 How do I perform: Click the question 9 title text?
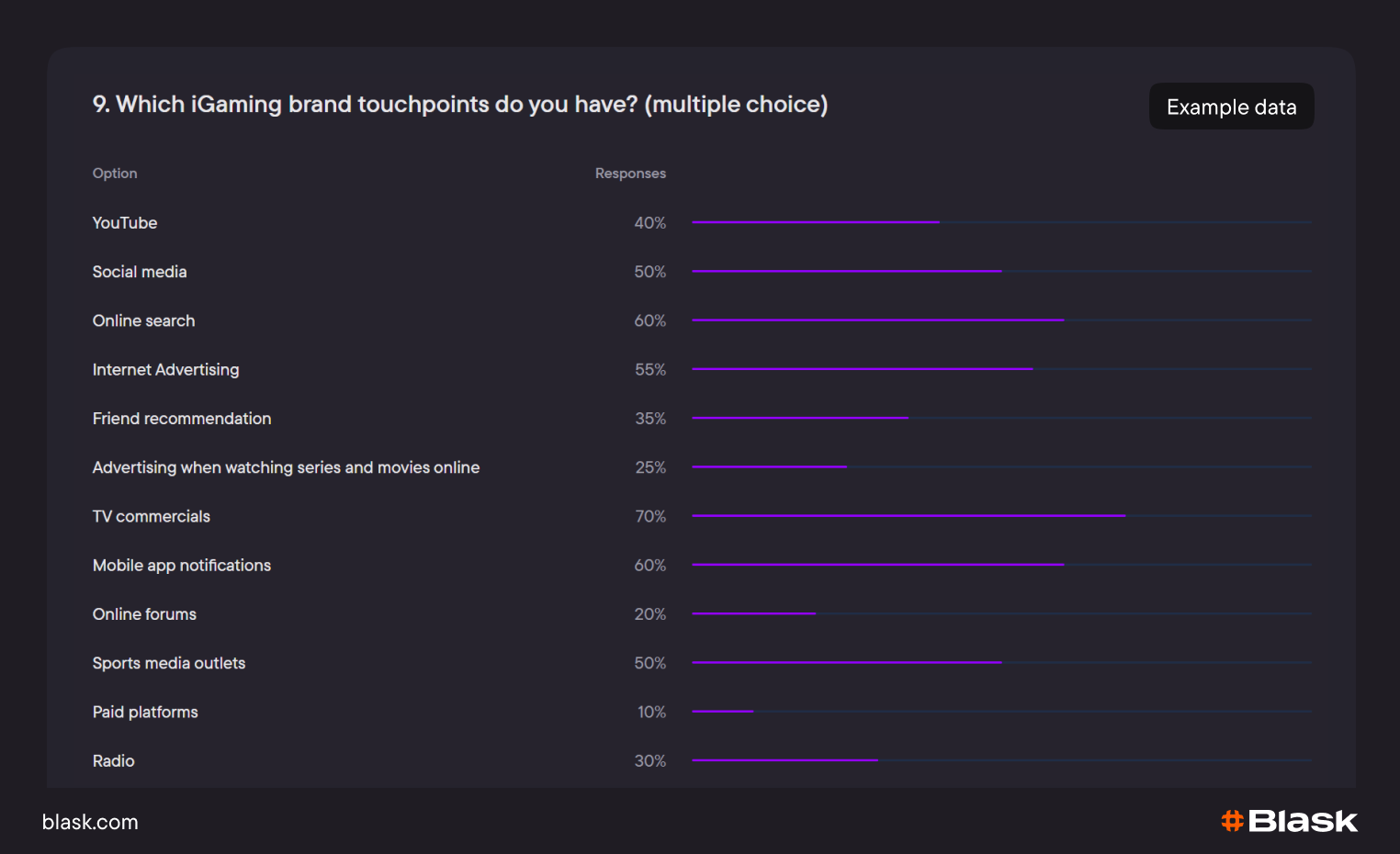point(460,105)
